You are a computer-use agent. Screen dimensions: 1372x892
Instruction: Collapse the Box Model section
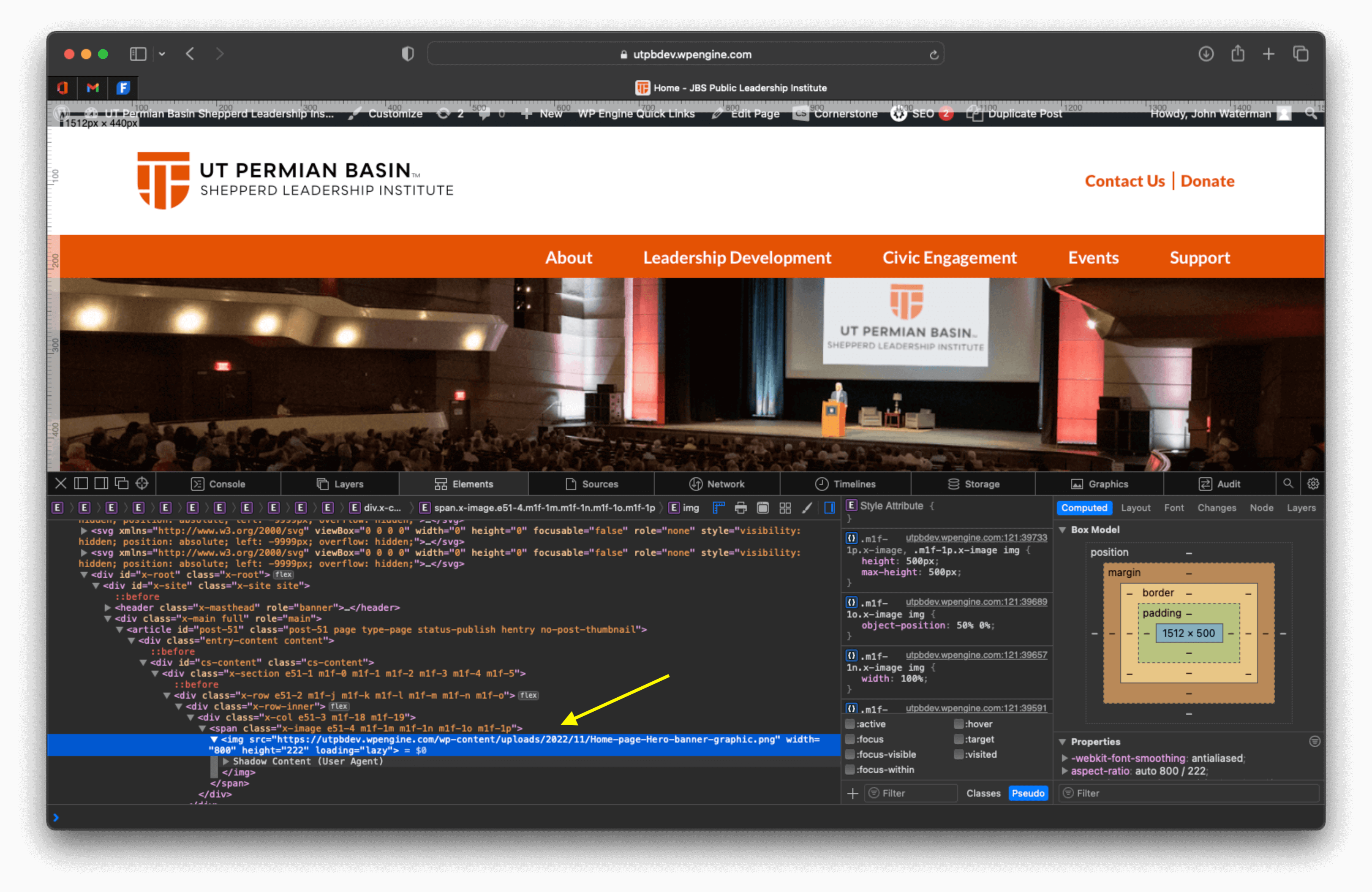[1062, 530]
